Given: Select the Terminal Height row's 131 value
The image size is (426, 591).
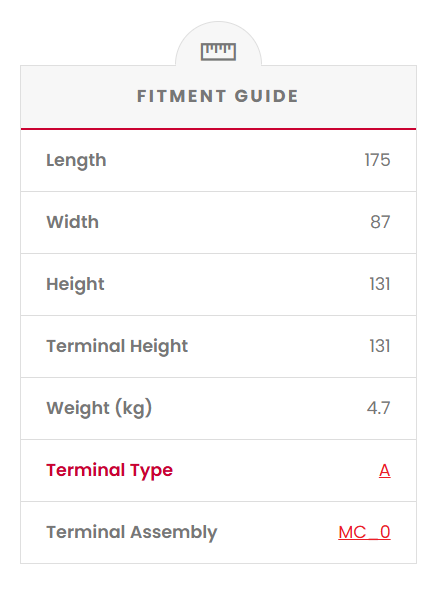Looking at the screenshot, I should point(380,346).
